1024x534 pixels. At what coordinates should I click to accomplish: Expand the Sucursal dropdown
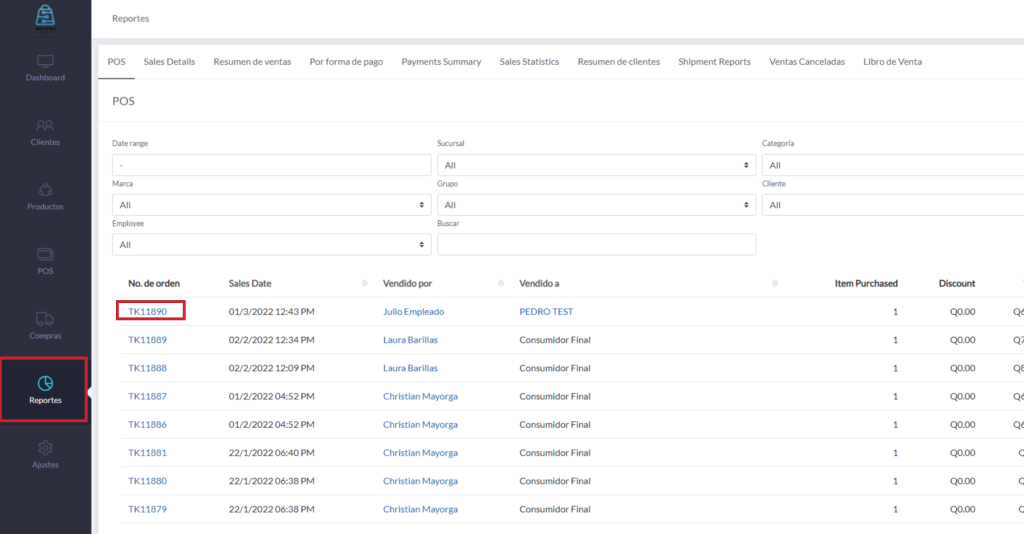[595, 165]
